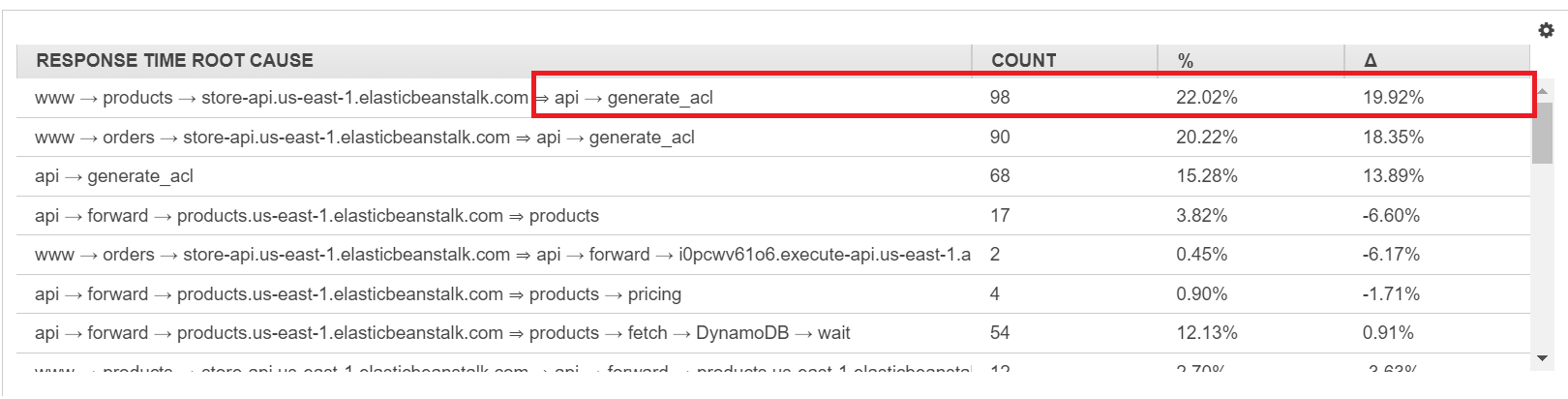Click the 20.22% percentage cell
The width and height of the screenshot is (1568, 399).
click(1206, 138)
